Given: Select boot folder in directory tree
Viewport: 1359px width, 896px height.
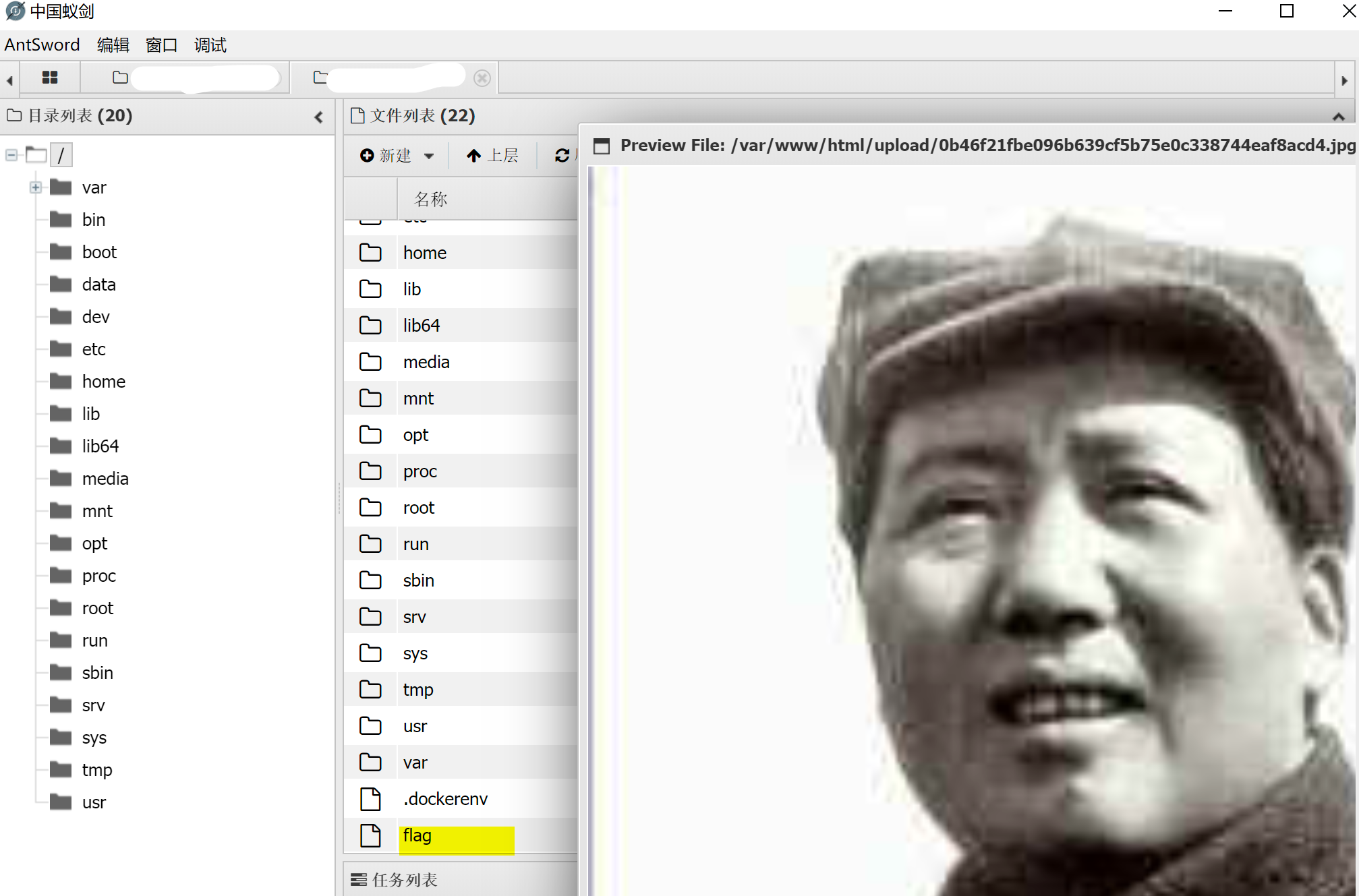Looking at the screenshot, I should tap(99, 252).
